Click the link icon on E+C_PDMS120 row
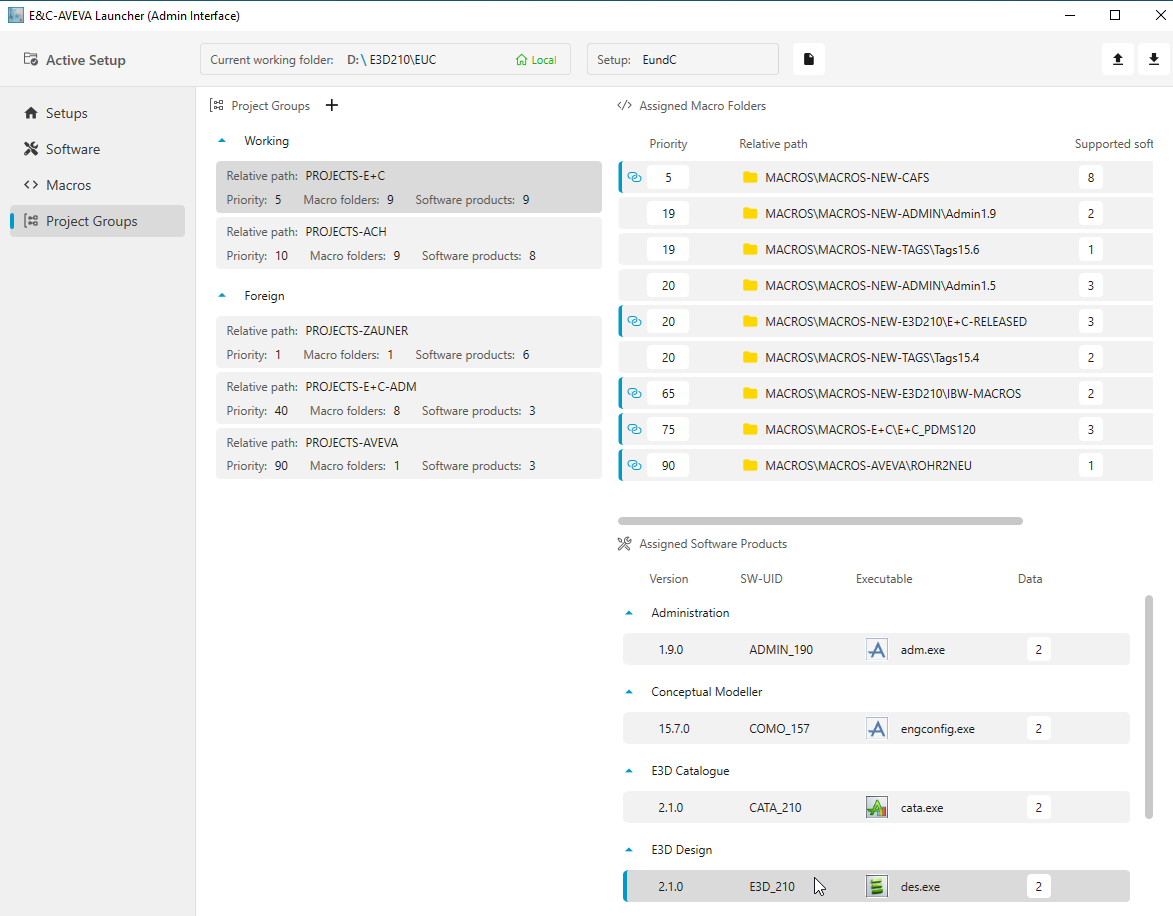 (x=634, y=429)
